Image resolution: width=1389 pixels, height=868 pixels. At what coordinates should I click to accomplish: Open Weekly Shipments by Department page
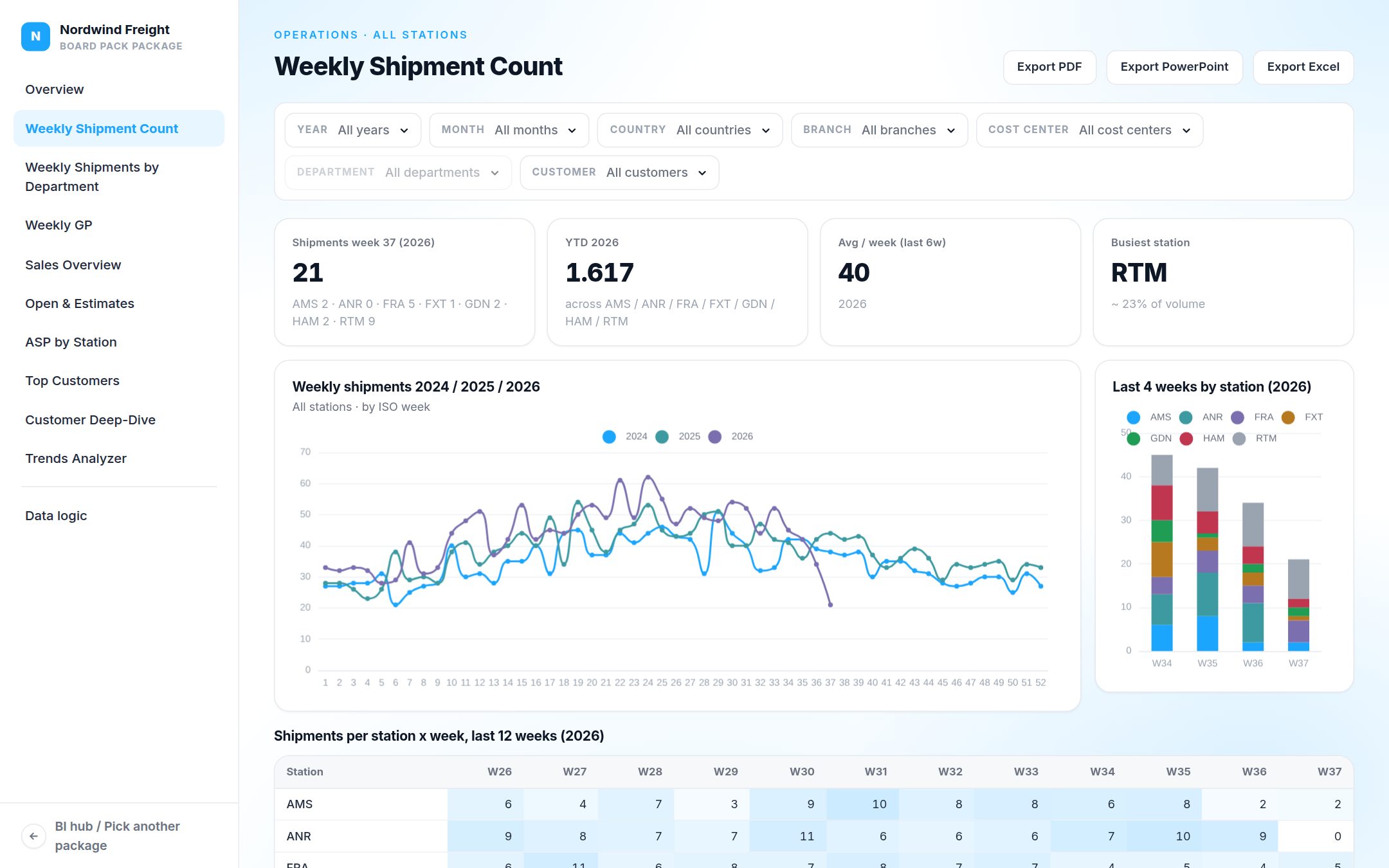coord(119,177)
